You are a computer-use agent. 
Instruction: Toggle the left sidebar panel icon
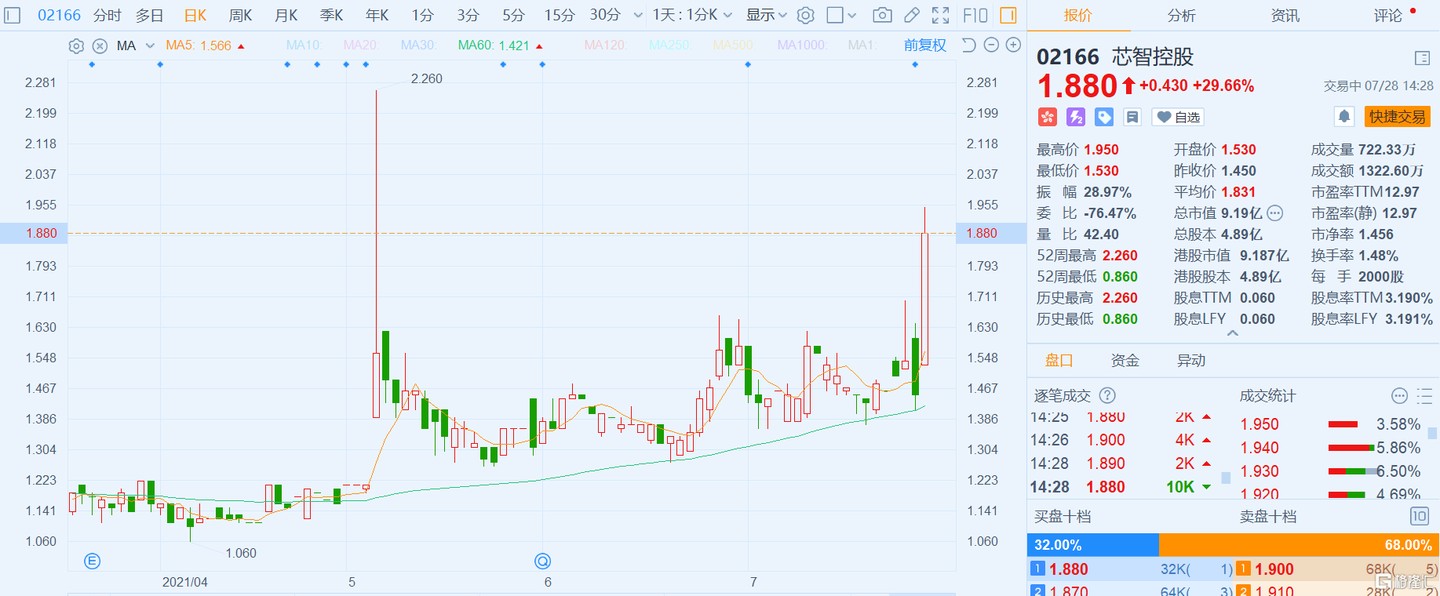[13, 15]
